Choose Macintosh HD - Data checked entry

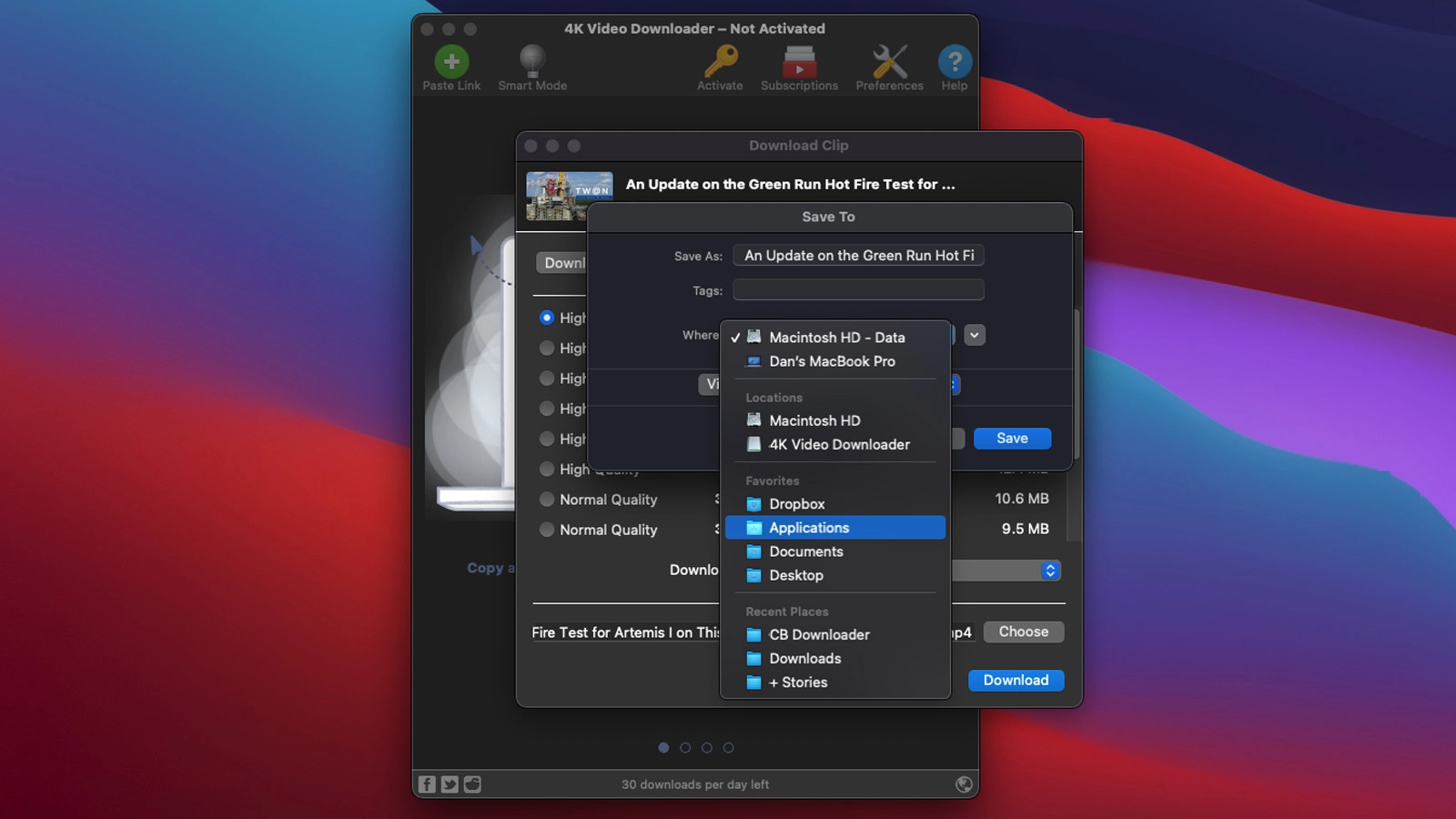(x=835, y=338)
